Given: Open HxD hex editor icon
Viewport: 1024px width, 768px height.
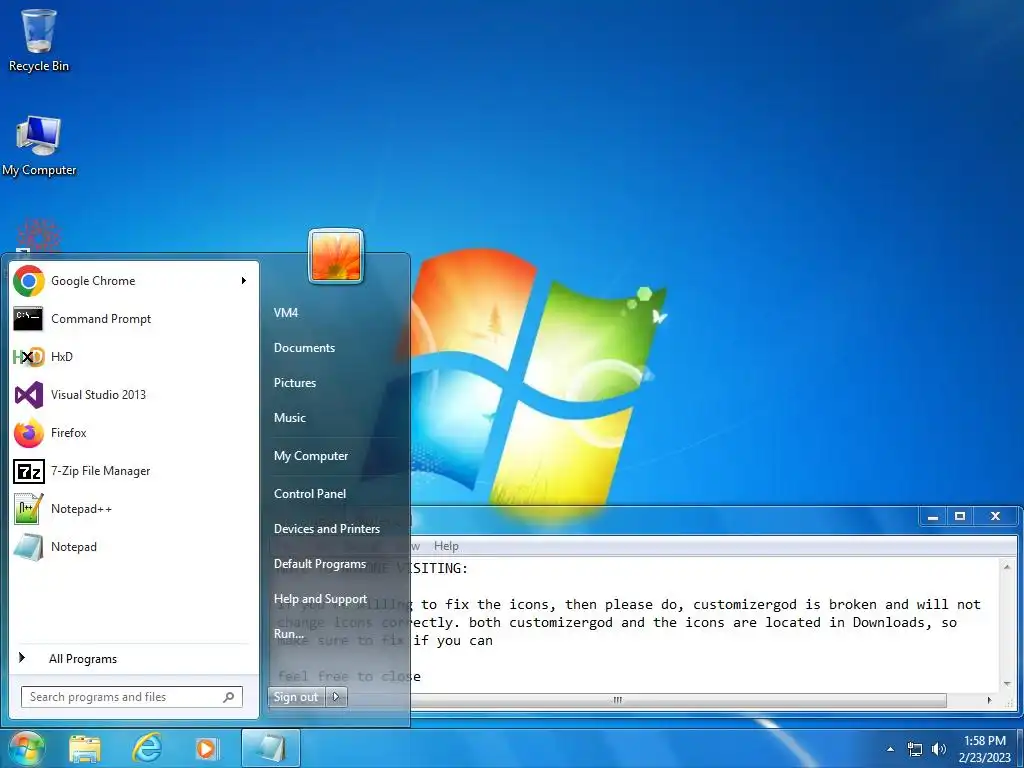Looking at the screenshot, I should pyautogui.click(x=29, y=357).
